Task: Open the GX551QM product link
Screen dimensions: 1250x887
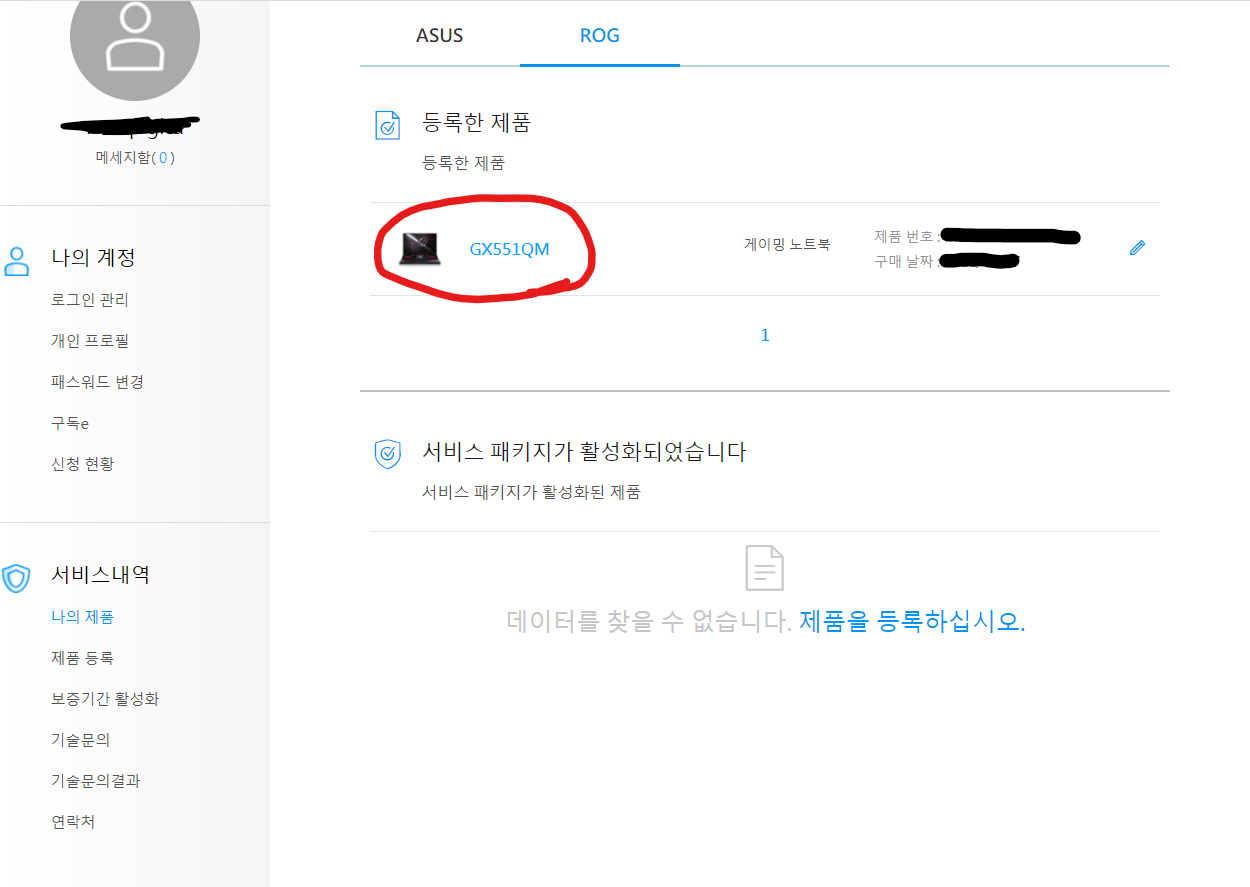Action: coord(509,249)
